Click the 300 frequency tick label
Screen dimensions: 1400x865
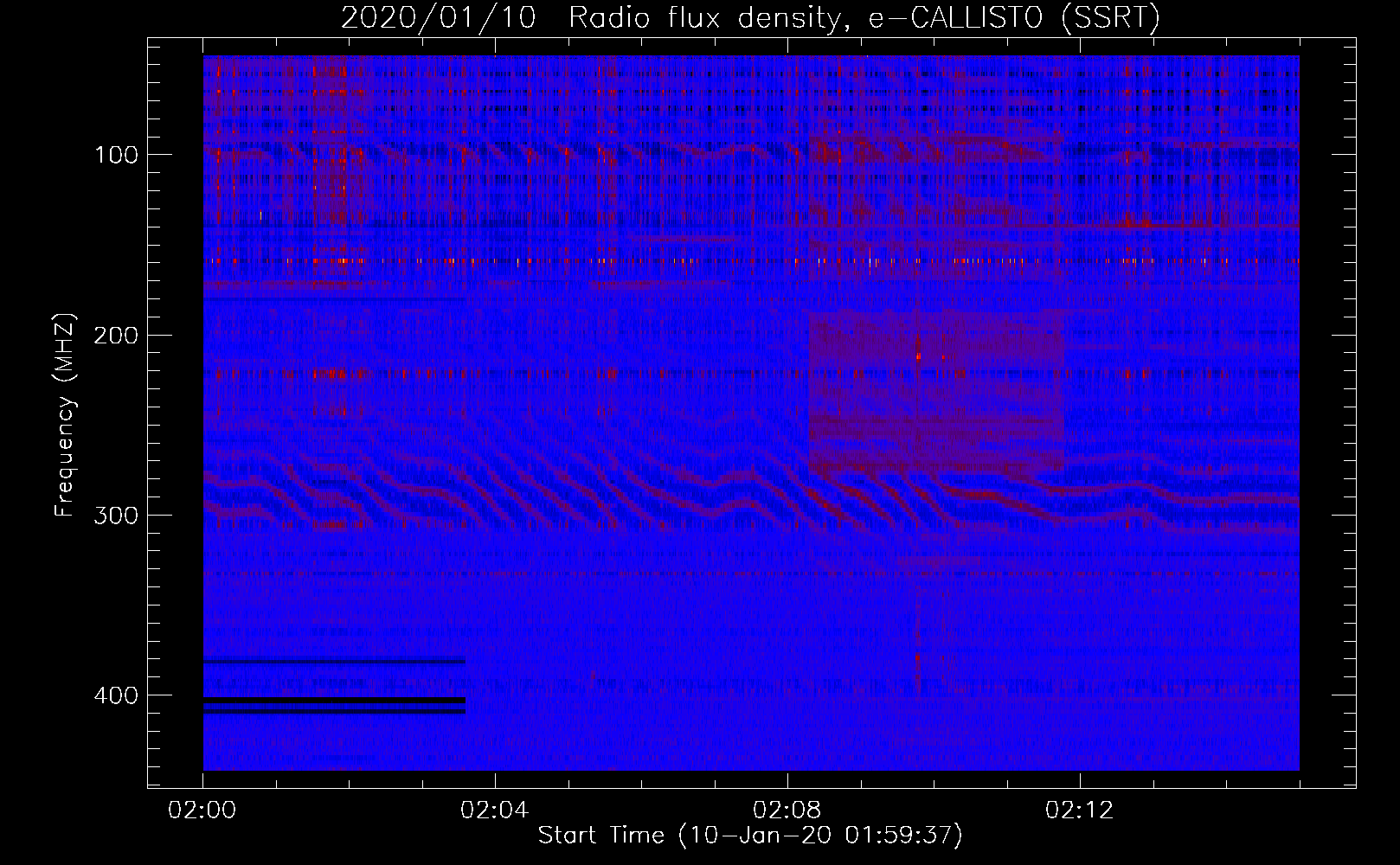116,516
